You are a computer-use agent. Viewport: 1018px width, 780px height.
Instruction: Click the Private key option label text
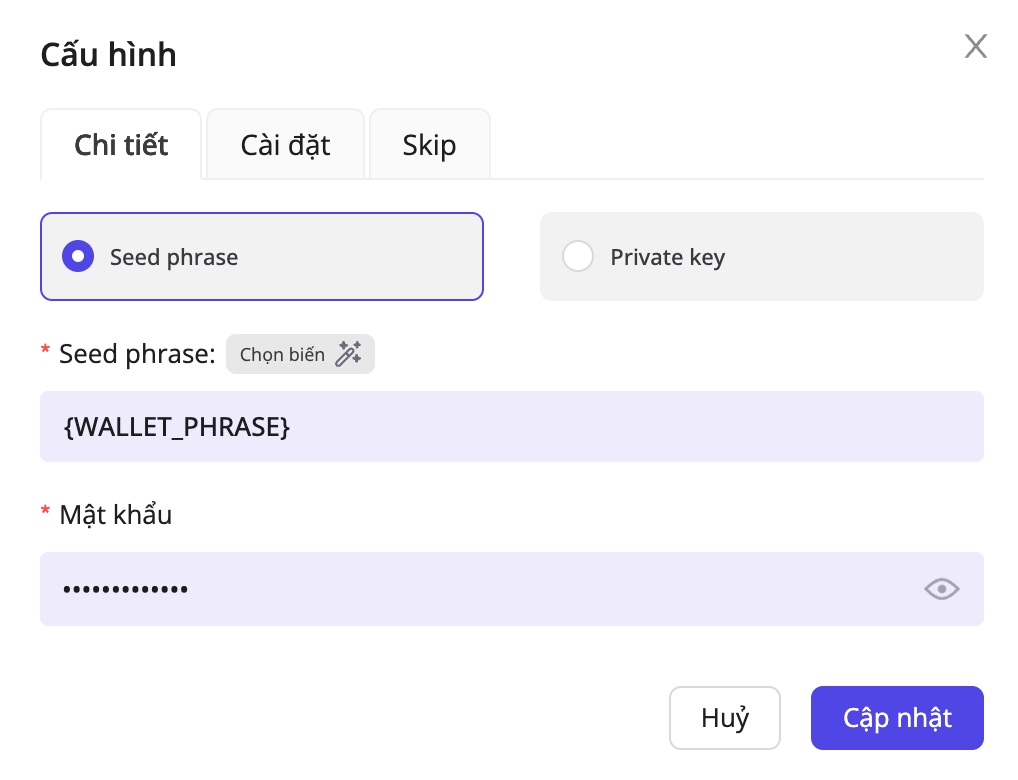point(667,257)
